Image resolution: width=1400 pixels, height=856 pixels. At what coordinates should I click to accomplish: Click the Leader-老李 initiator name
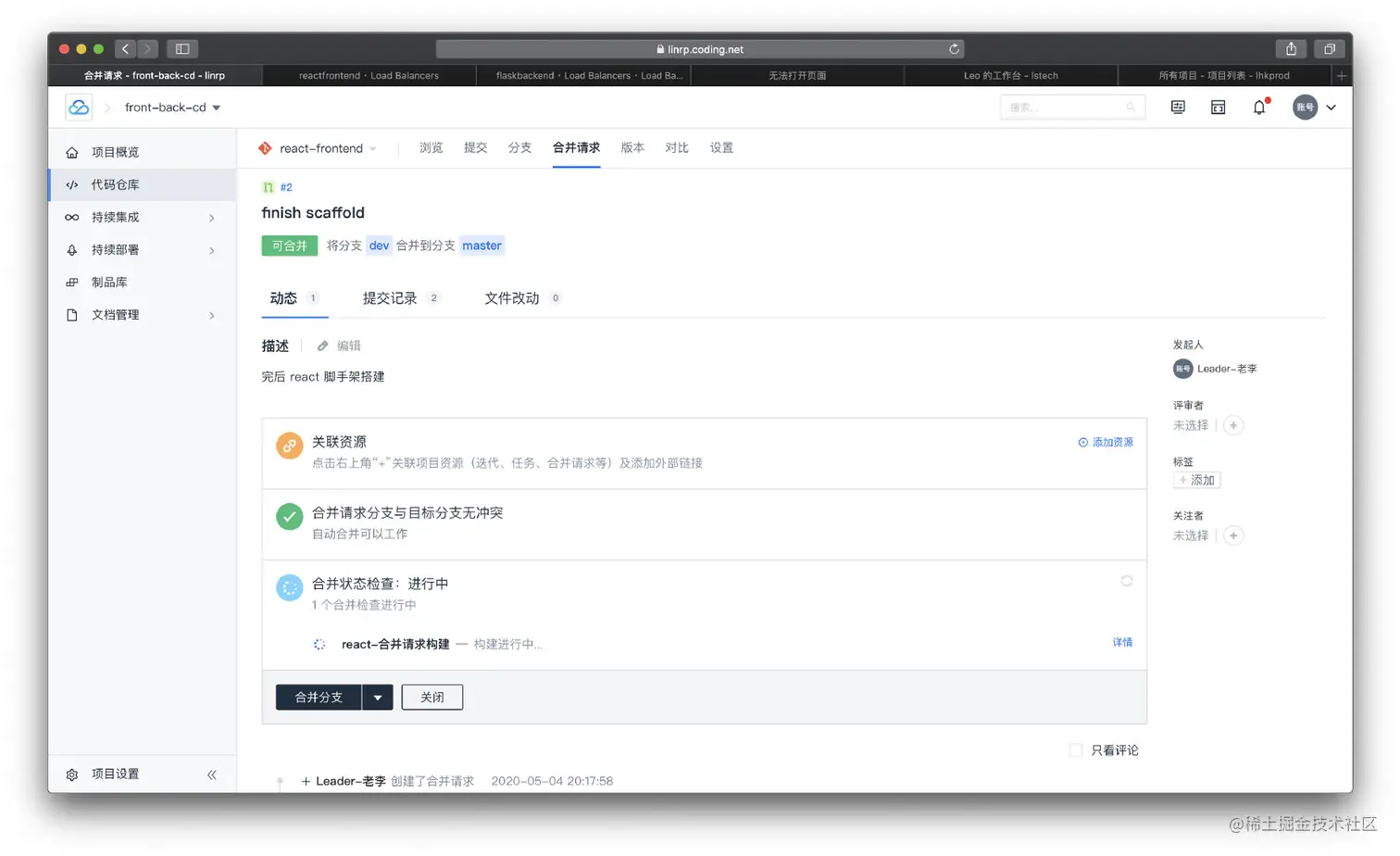1227,369
